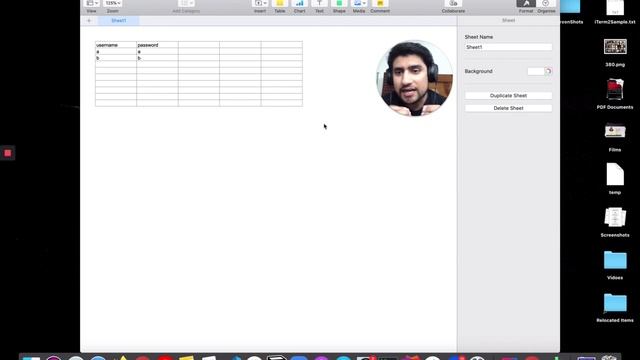Open the Background color wheel picker
Screen dimensions: 640x360
(548, 71)
